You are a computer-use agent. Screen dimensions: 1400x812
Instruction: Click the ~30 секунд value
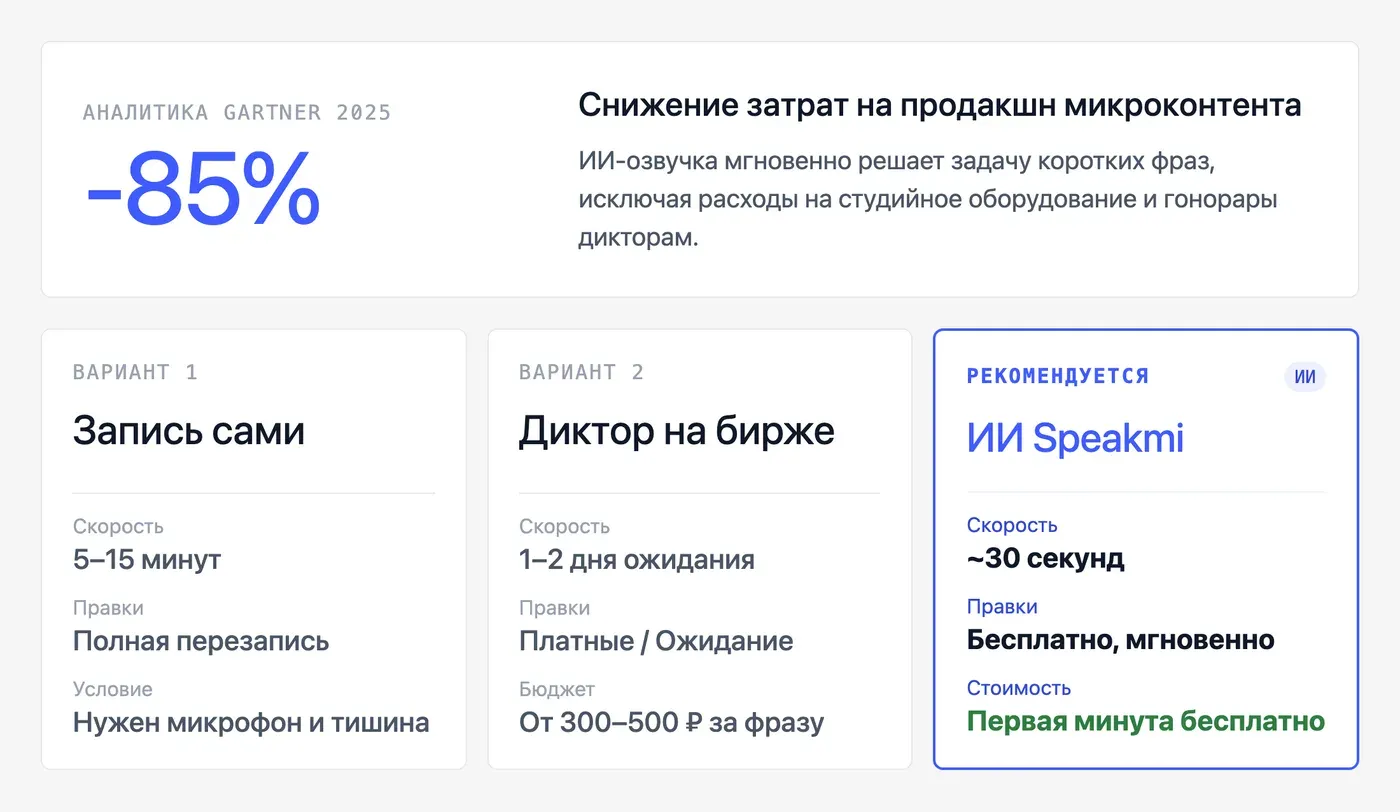point(1046,558)
